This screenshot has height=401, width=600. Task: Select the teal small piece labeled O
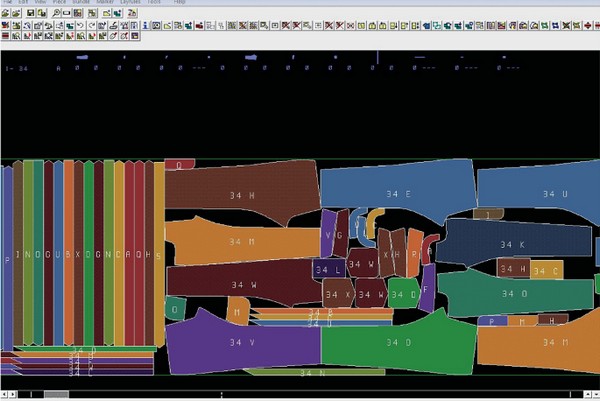point(175,308)
